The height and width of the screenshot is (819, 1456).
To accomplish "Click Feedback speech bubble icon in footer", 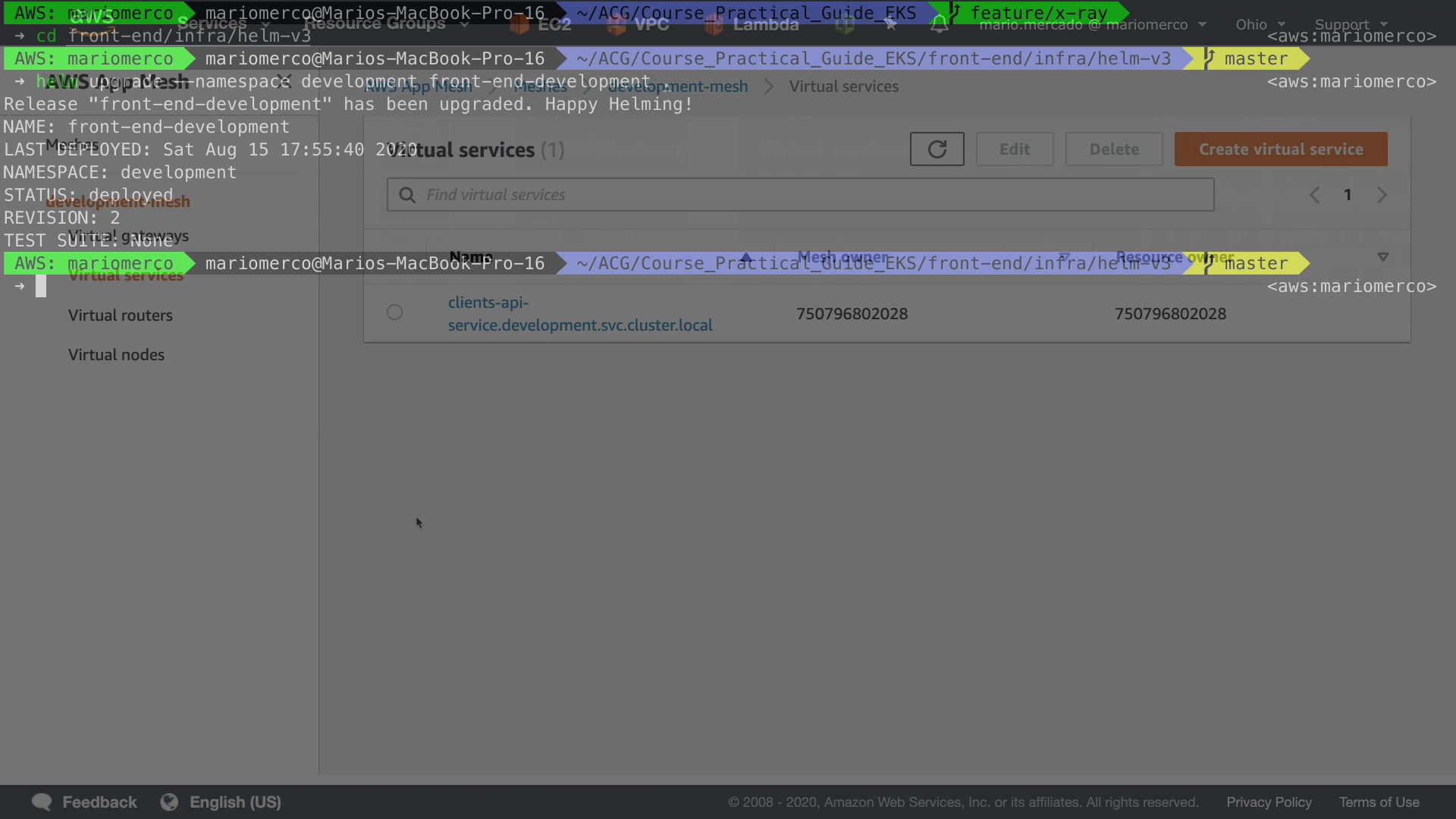I will point(42,802).
